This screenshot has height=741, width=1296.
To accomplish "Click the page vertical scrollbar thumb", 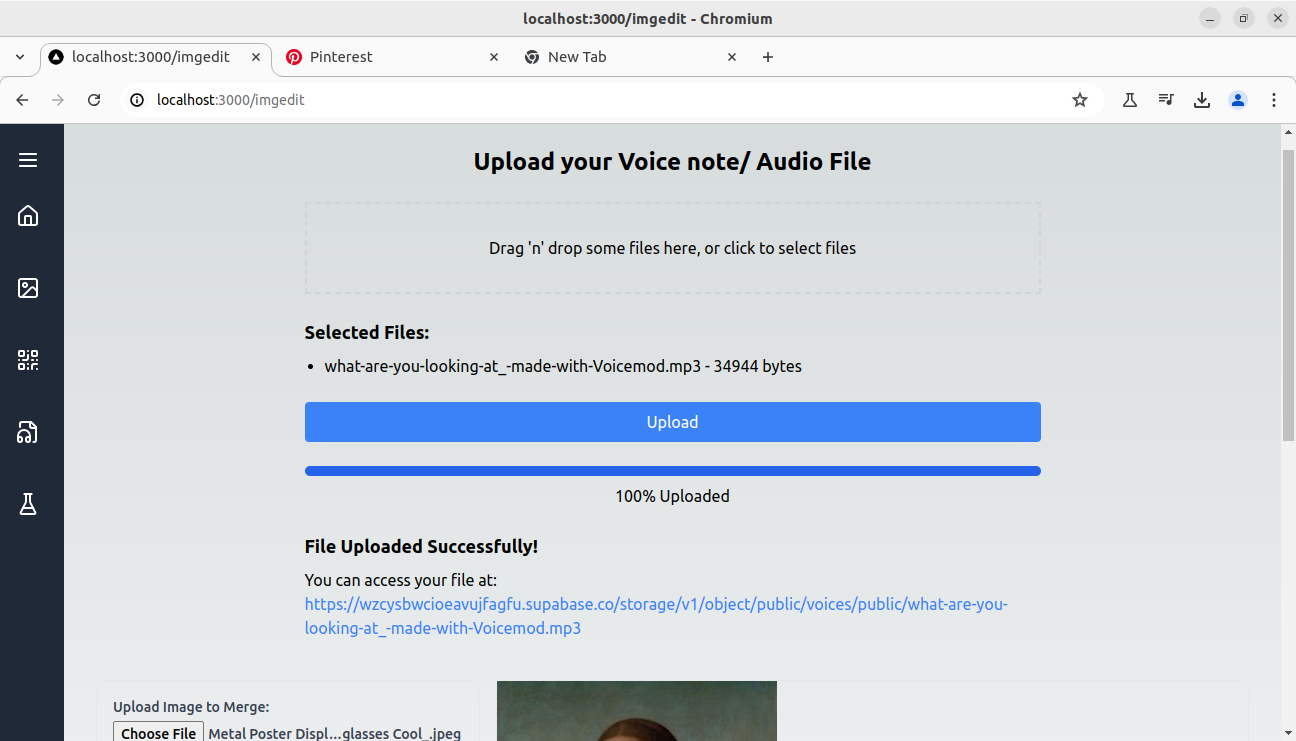I will (x=1288, y=295).
